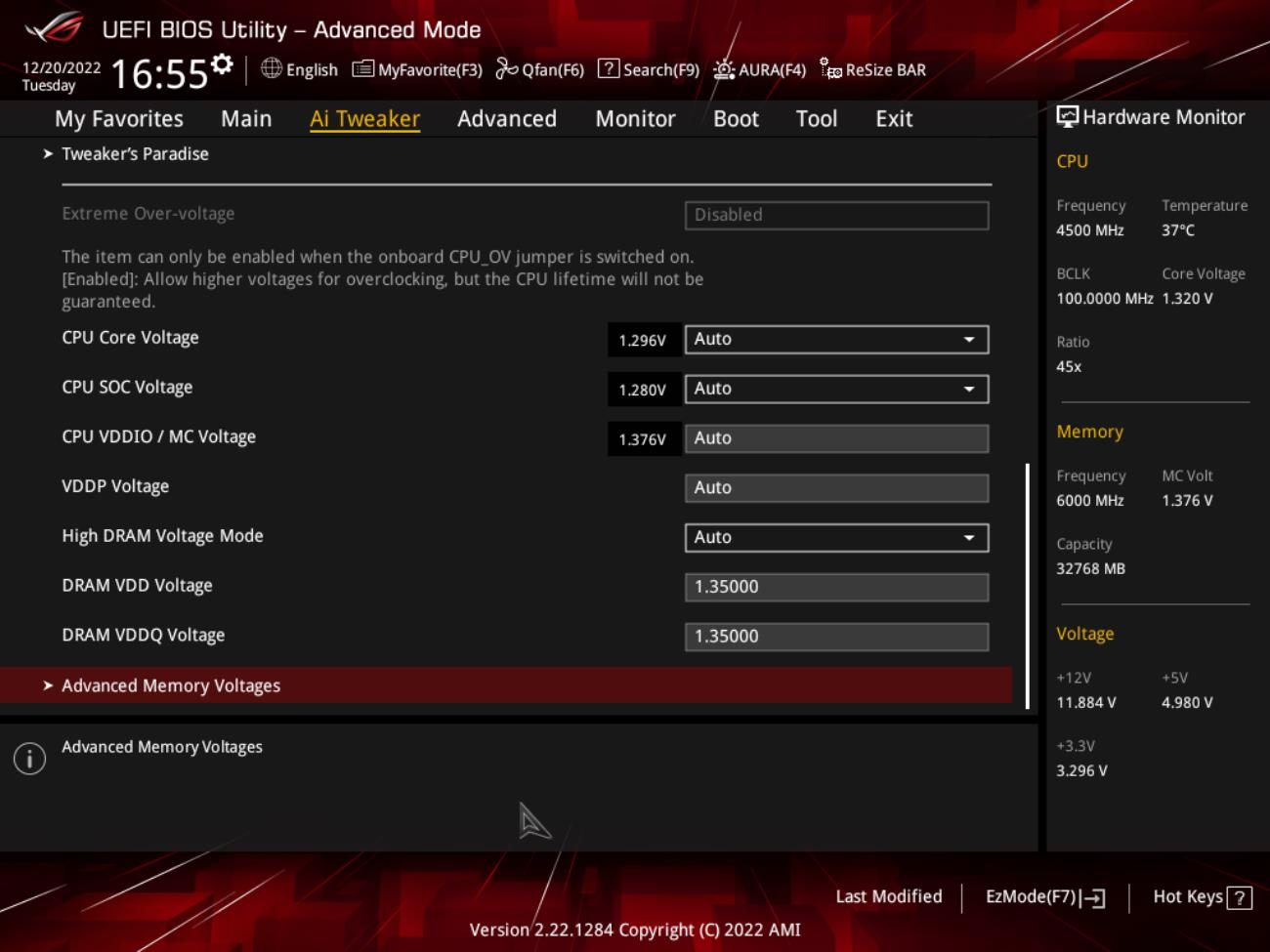This screenshot has height=952, width=1270.
Task: Open the clock settings gear icon
Action: pyautogui.click(x=223, y=64)
